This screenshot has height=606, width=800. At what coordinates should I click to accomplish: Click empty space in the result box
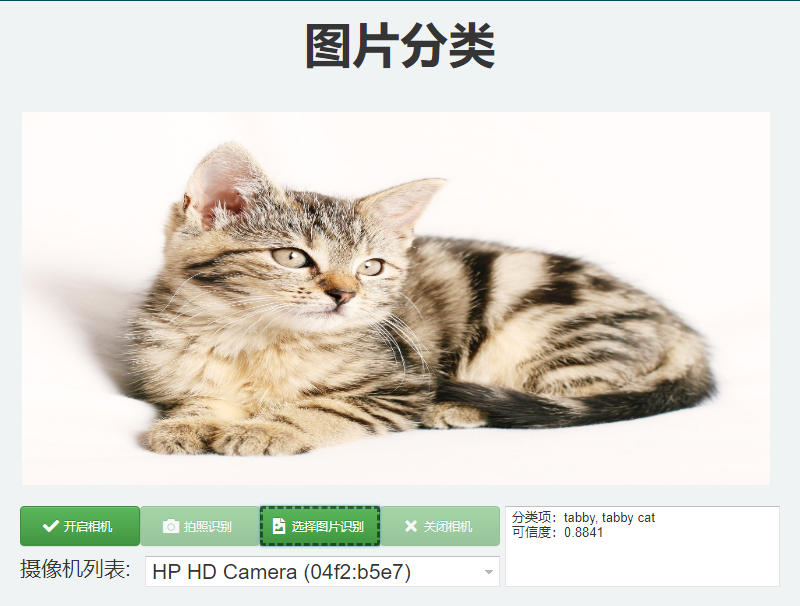coord(642,564)
